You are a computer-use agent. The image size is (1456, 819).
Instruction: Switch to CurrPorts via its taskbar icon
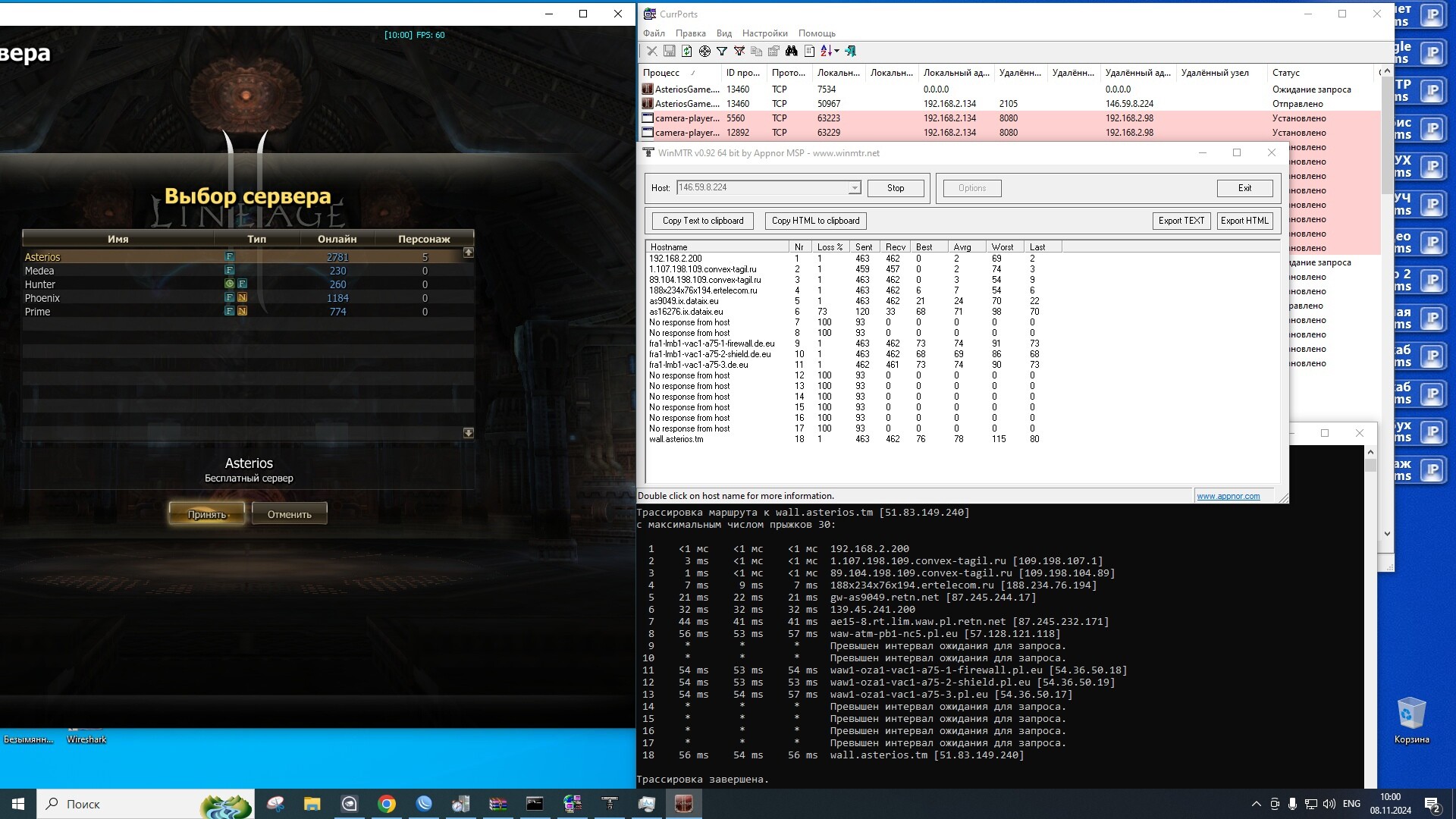click(573, 804)
